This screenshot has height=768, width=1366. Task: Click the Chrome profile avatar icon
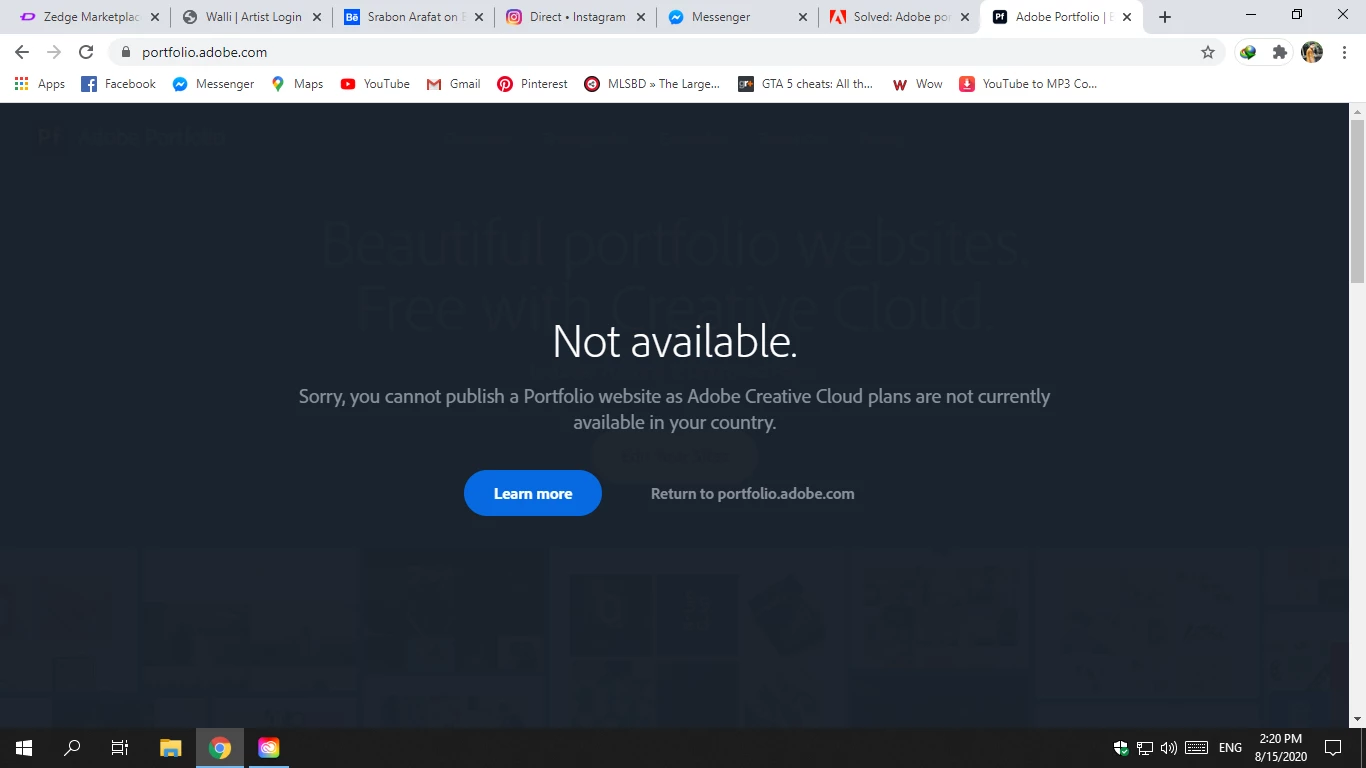[x=1312, y=52]
